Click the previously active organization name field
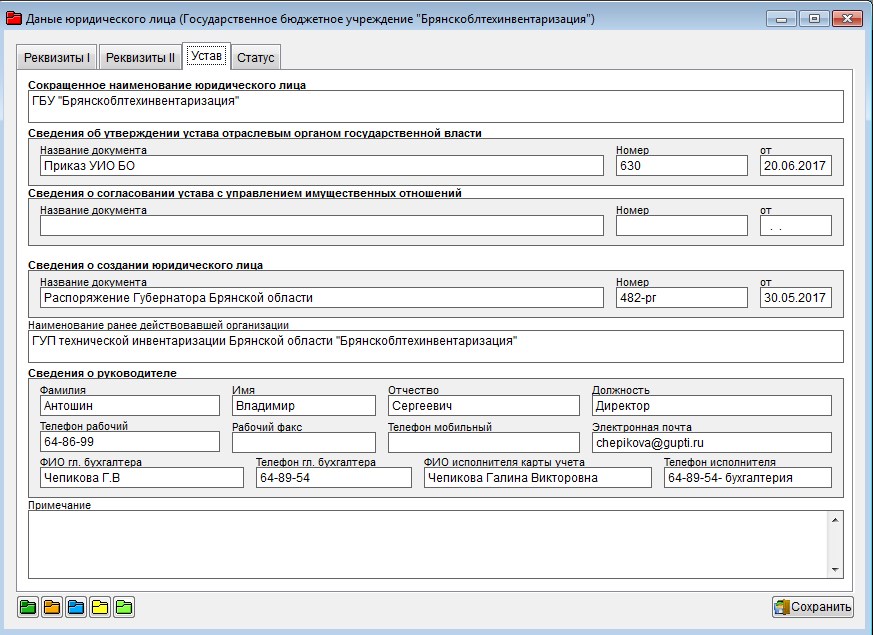 tap(436, 346)
